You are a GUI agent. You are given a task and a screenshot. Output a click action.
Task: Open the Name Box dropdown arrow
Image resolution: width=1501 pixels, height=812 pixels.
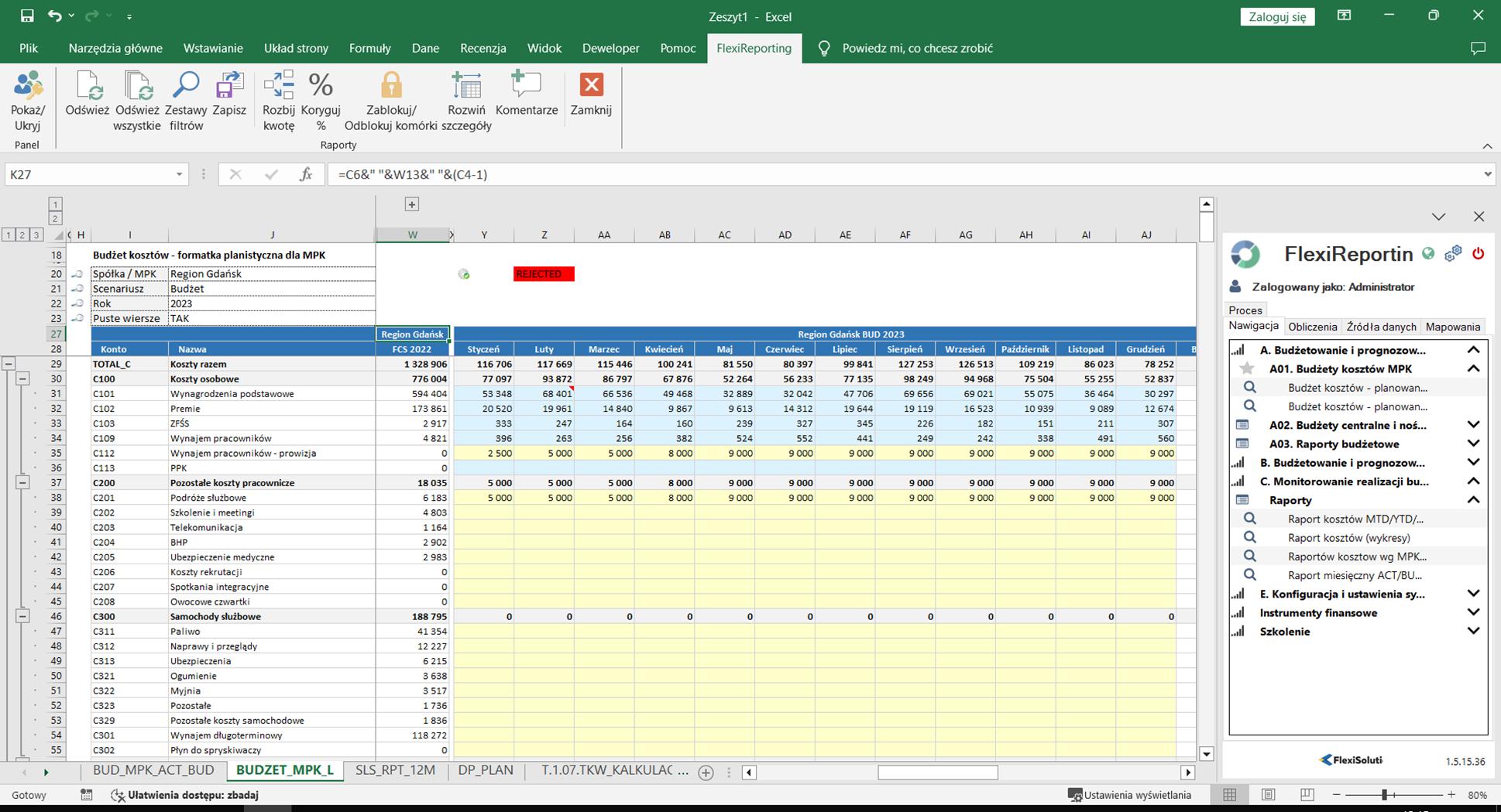click(179, 175)
